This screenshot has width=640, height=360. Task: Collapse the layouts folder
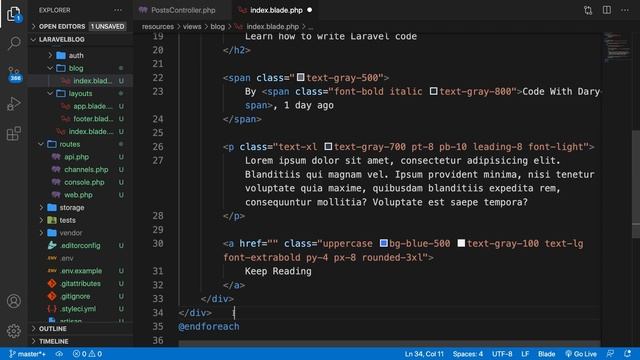pos(80,93)
